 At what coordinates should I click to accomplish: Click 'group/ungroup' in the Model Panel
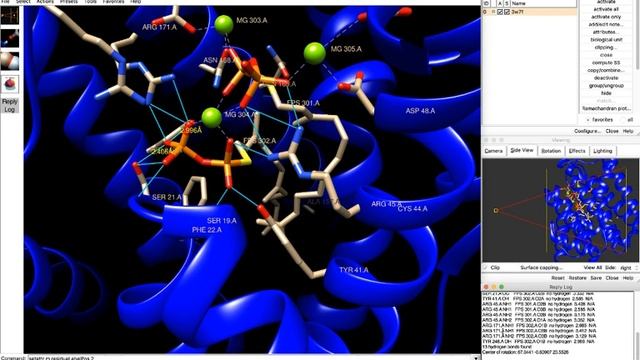coord(606,86)
